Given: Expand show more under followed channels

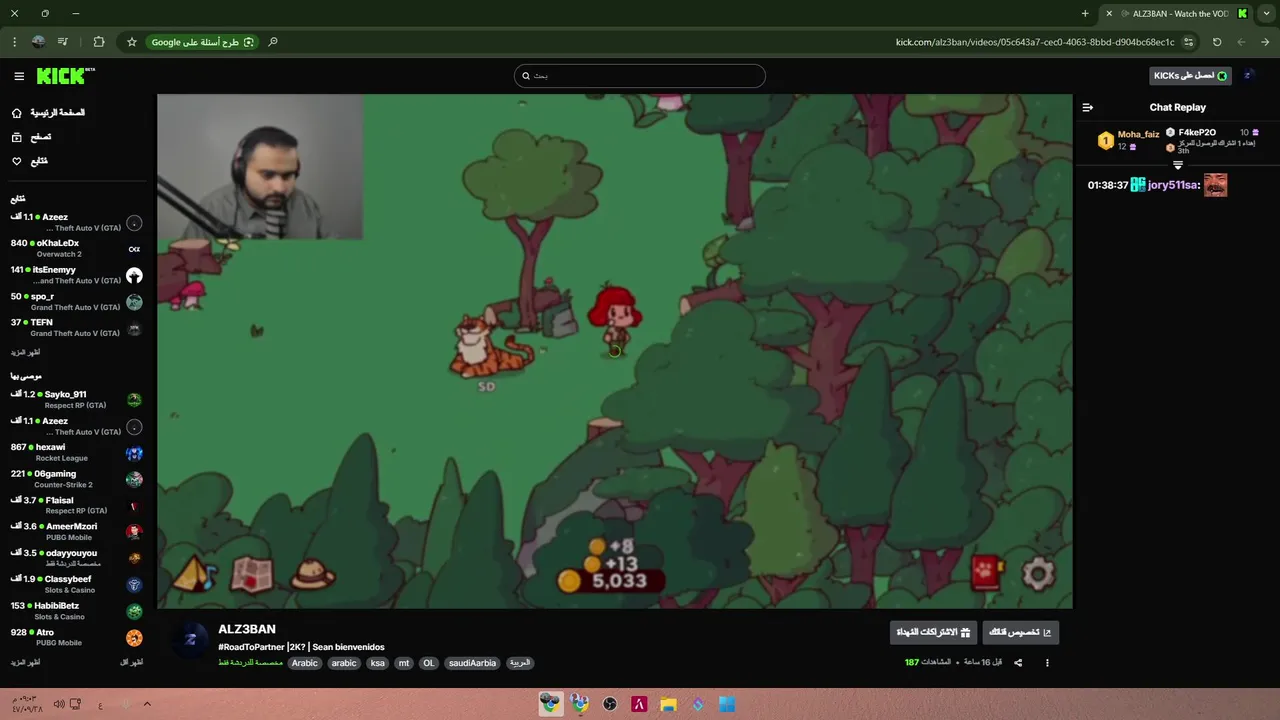Looking at the screenshot, I should (x=25, y=352).
